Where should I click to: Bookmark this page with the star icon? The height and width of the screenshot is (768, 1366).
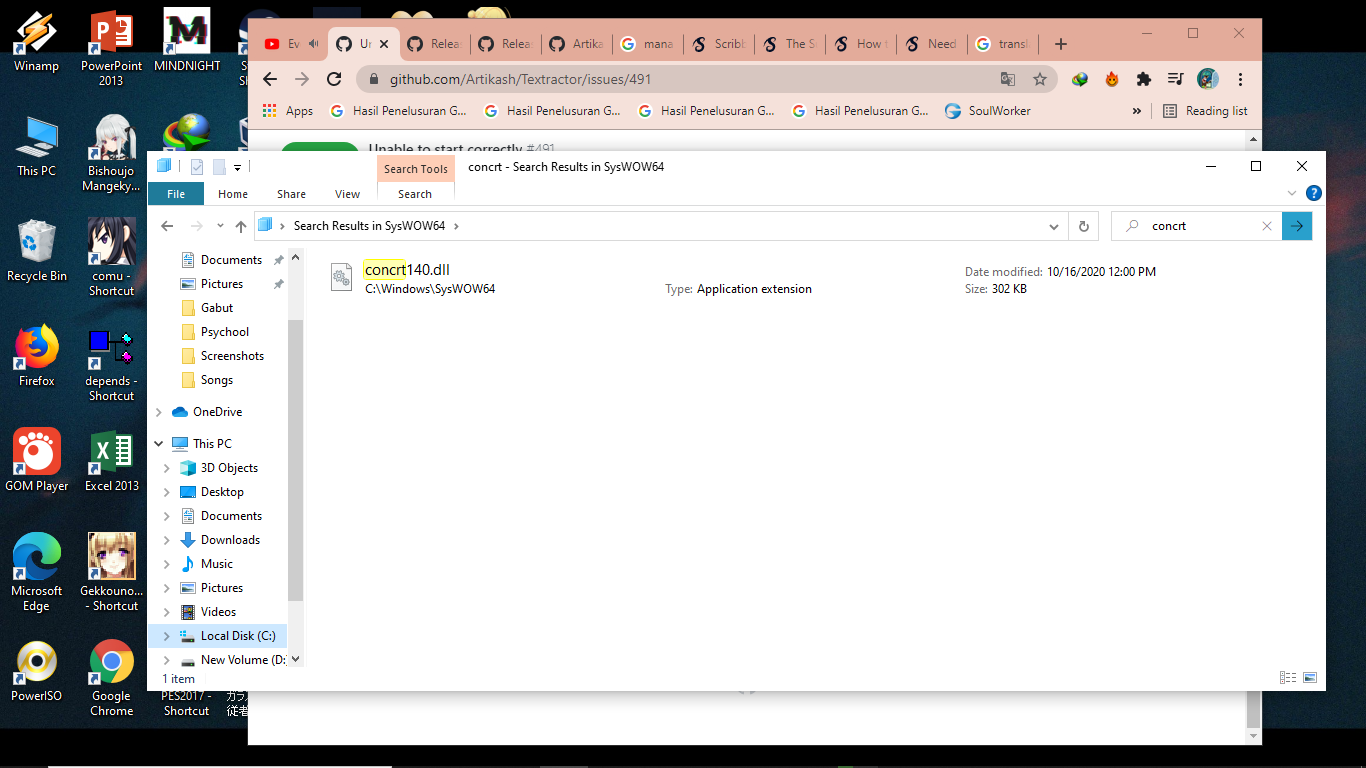click(x=1040, y=79)
